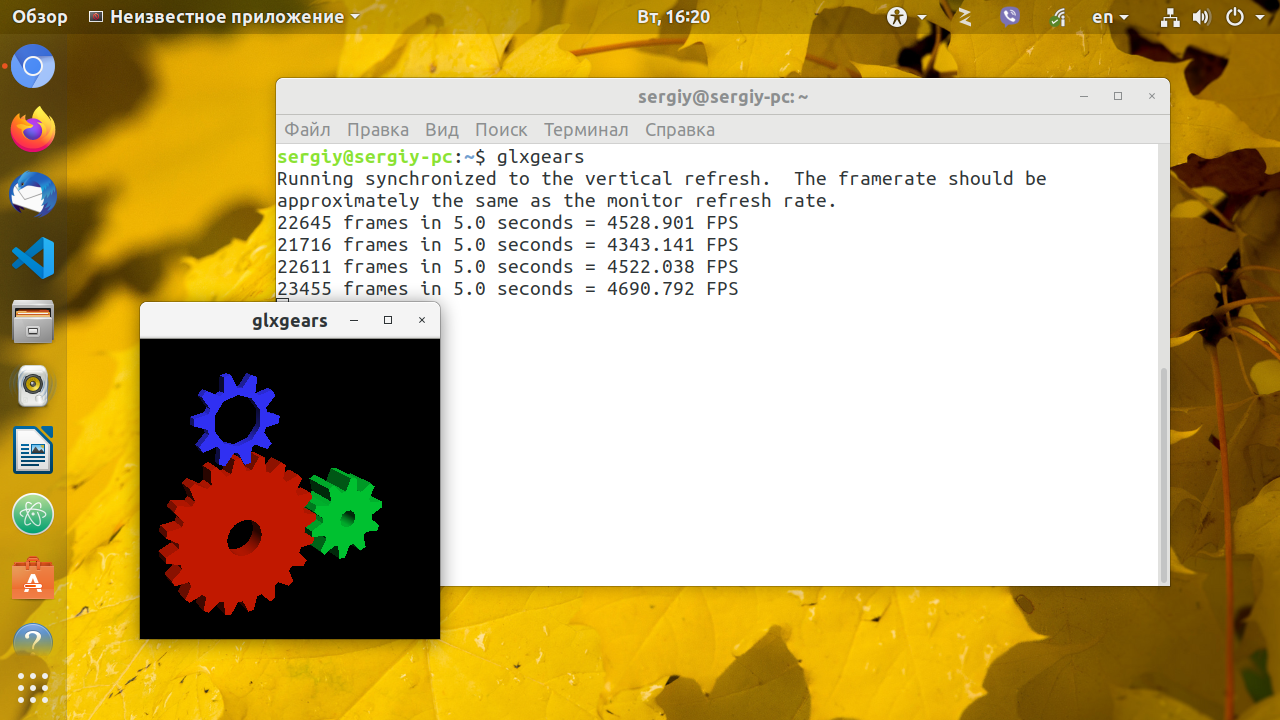The width and height of the screenshot is (1280, 720).
Task: Expand the system menu dropdown arrow
Action: click(x=1260, y=18)
